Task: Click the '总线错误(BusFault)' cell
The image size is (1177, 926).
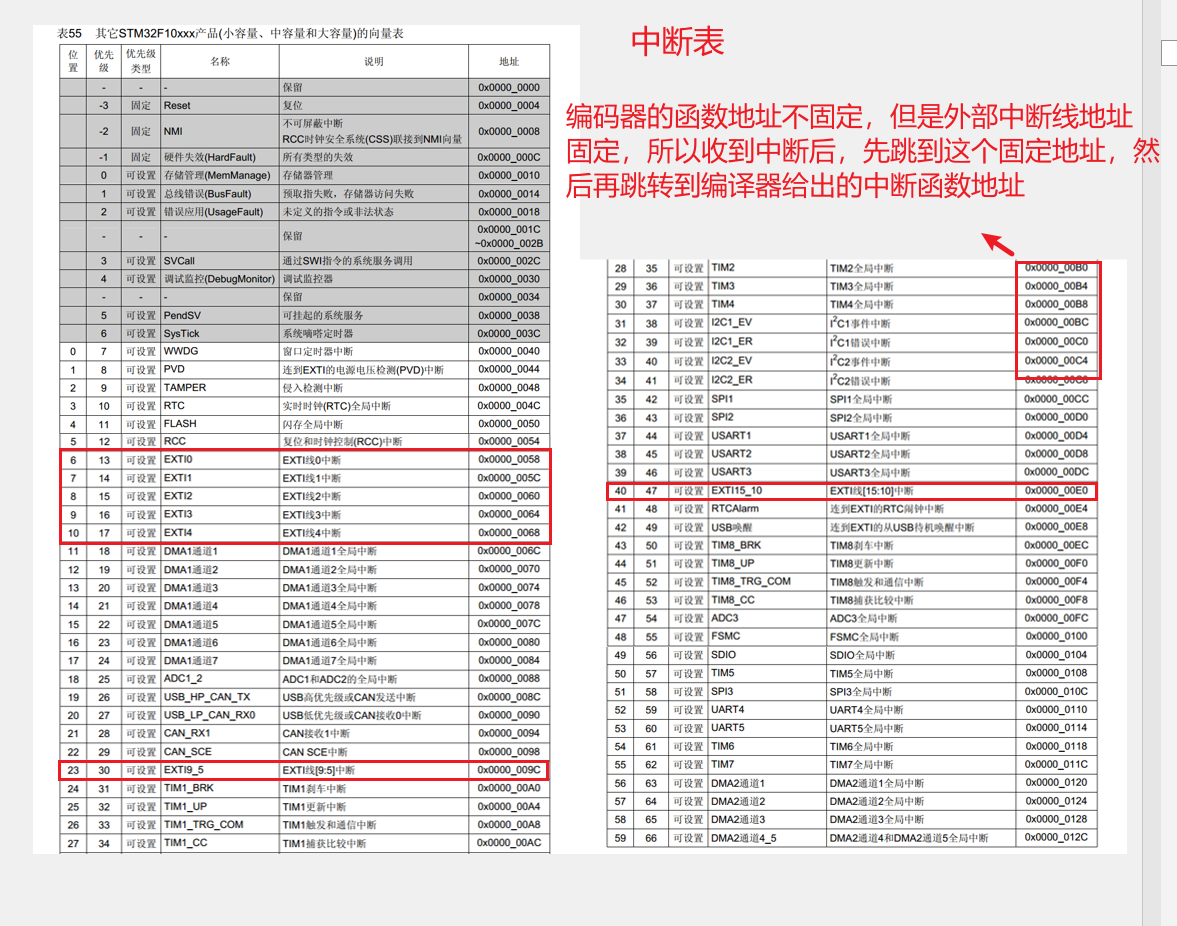Action: coord(220,194)
